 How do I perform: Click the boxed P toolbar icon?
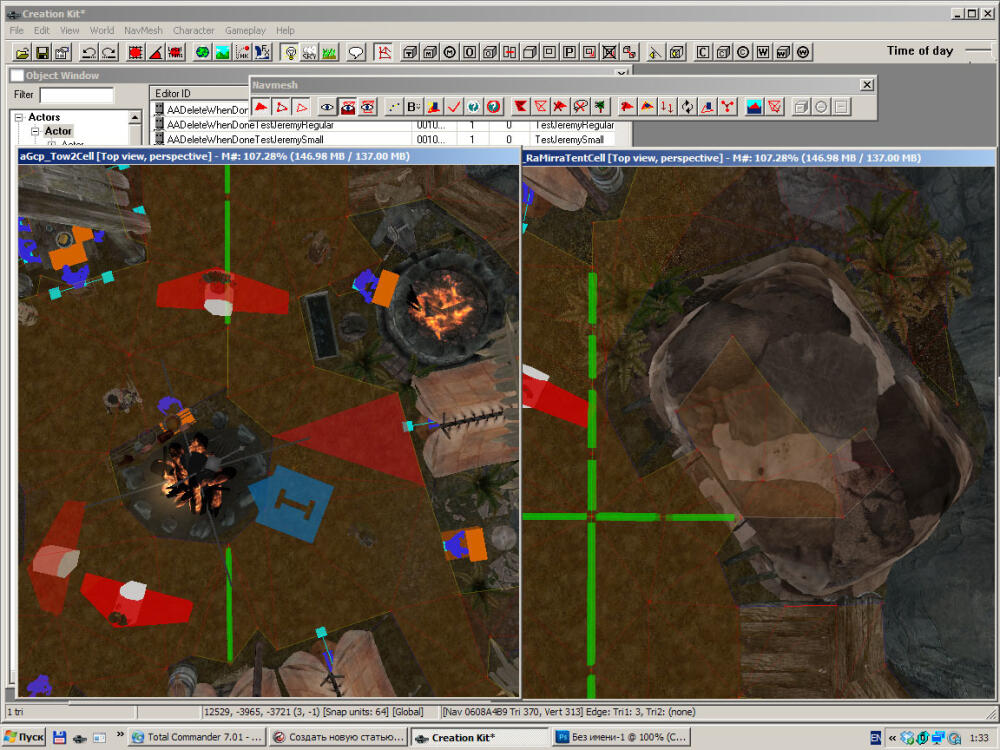pyautogui.click(x=569, y=52)
